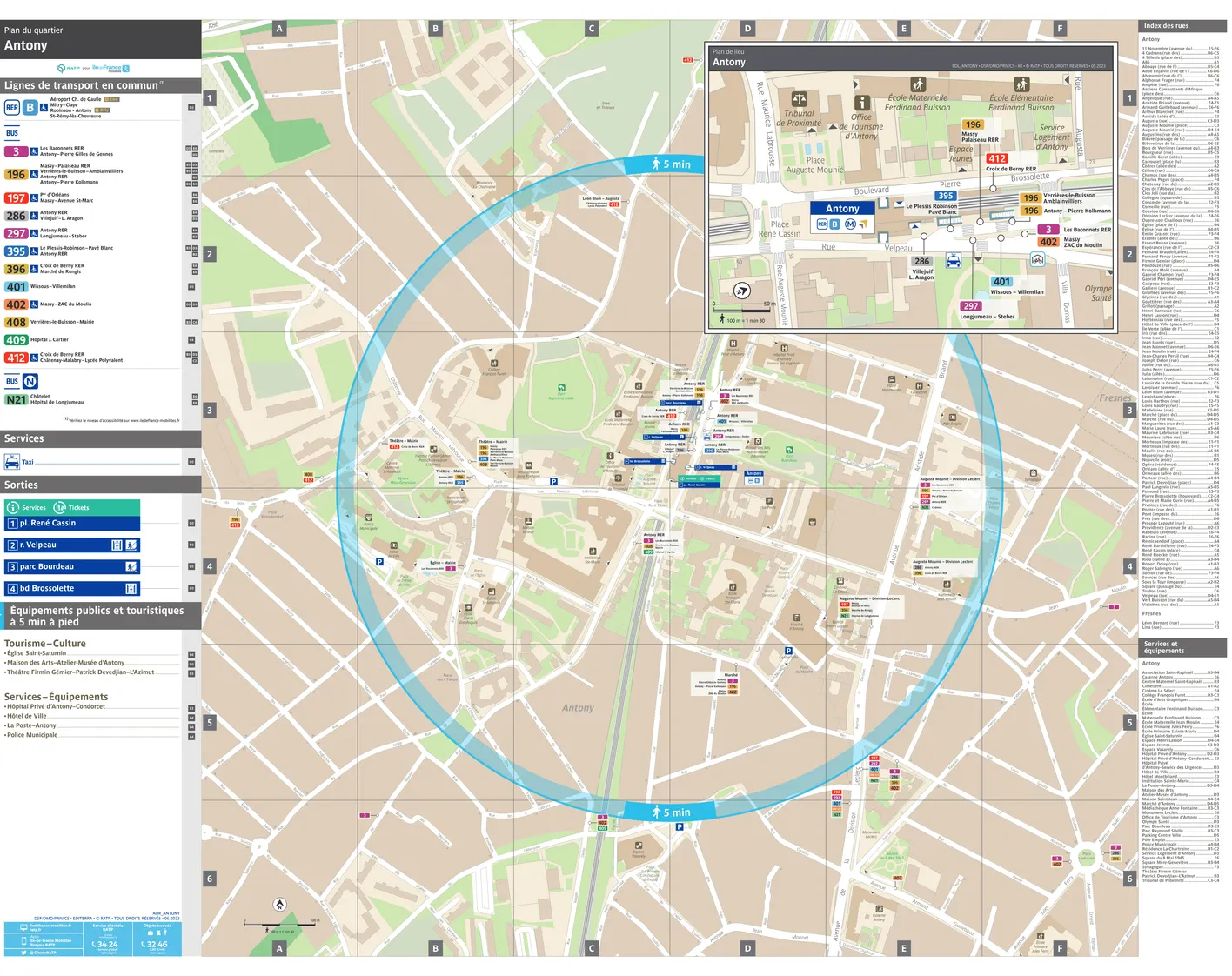This screenshot has height=976, width=1232.
Task: Click the Tribunal de Proximité scales icon in the inset
Action: 799,99
